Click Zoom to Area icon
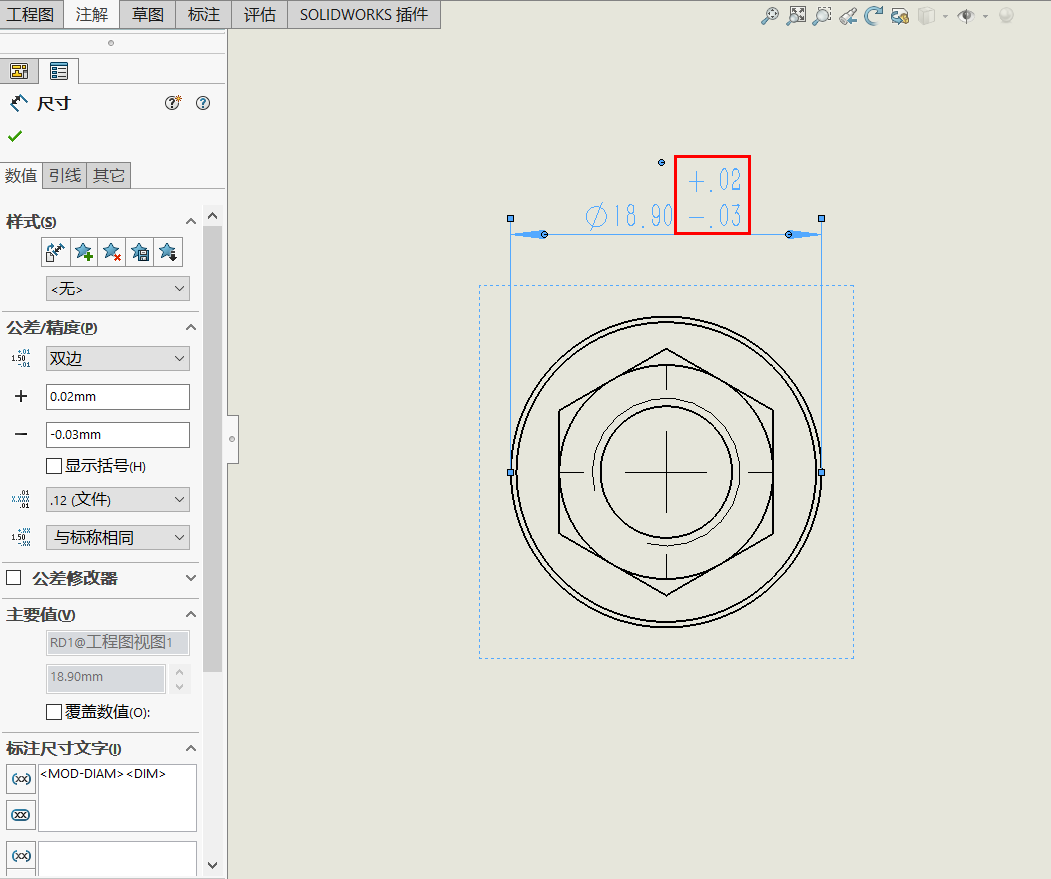This screenshot has width=1051, height=879. tap(822, 15)
